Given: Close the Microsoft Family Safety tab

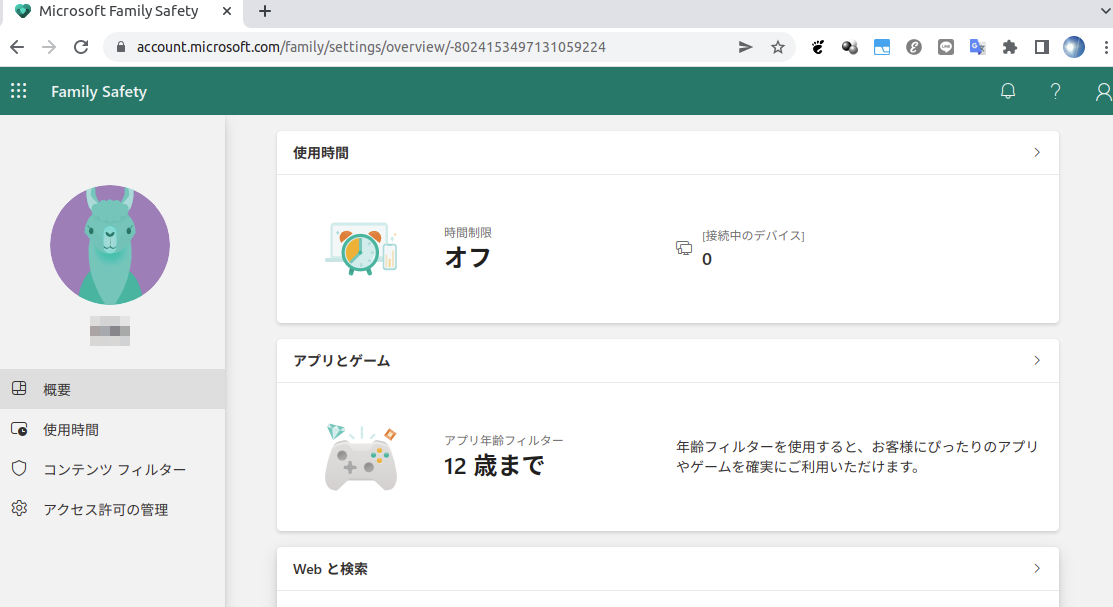Looking at the screenshot, I should (x=226, y=11).
